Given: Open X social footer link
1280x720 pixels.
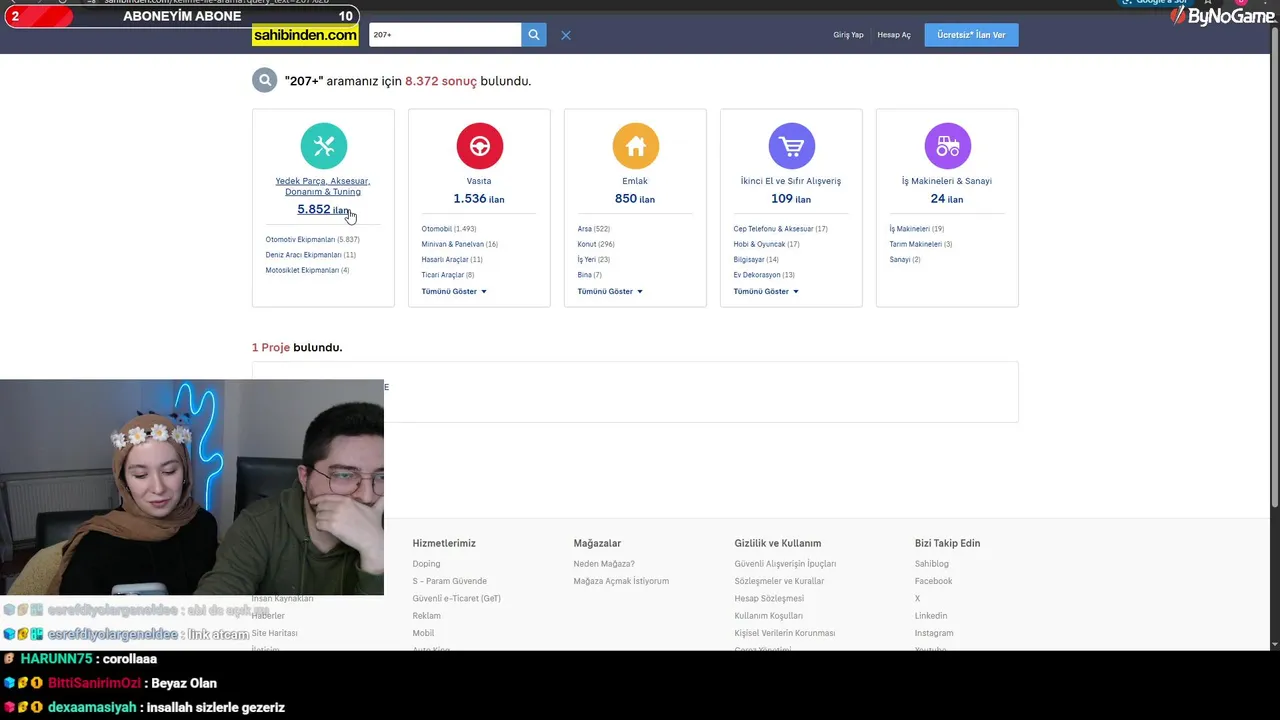Looking at the screenshot, I should (x=917, y=598).
